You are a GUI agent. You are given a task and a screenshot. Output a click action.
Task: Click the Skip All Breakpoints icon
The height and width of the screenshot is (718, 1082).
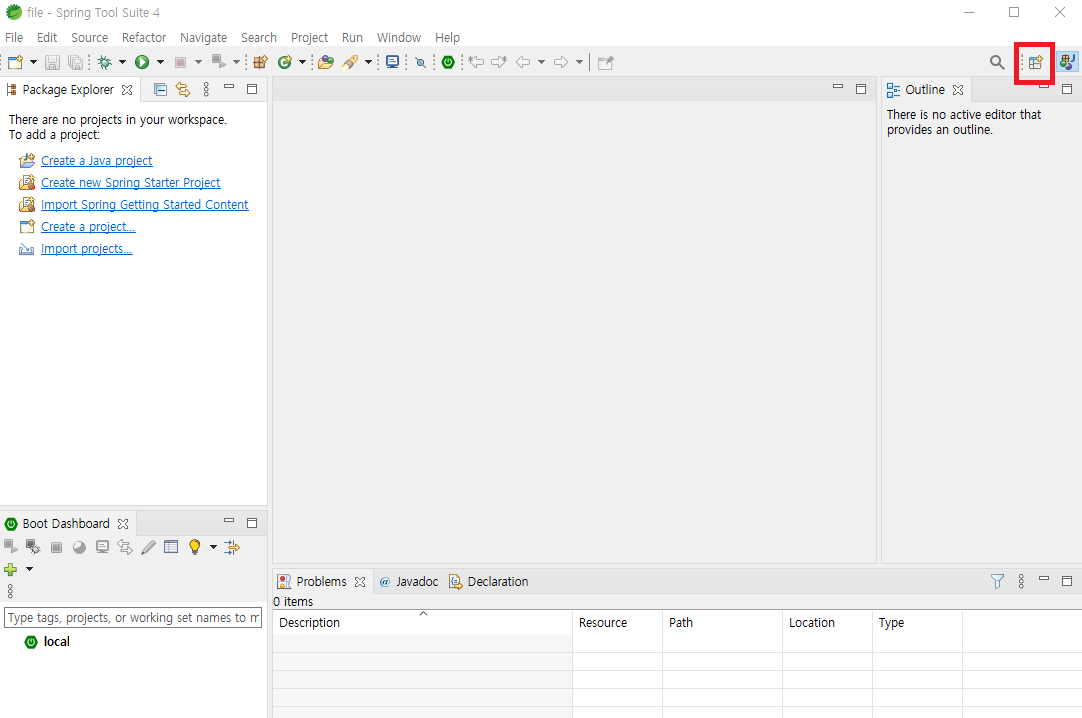click(x=420, y=62)
